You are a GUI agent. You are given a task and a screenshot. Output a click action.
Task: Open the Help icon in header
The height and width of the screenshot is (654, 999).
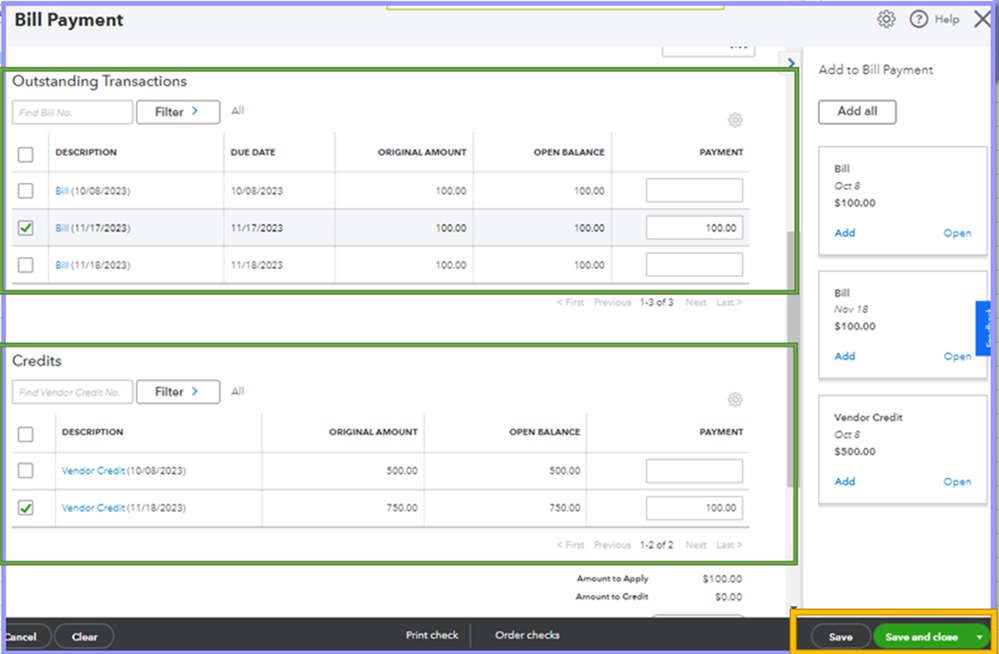[x=918, y=19]
